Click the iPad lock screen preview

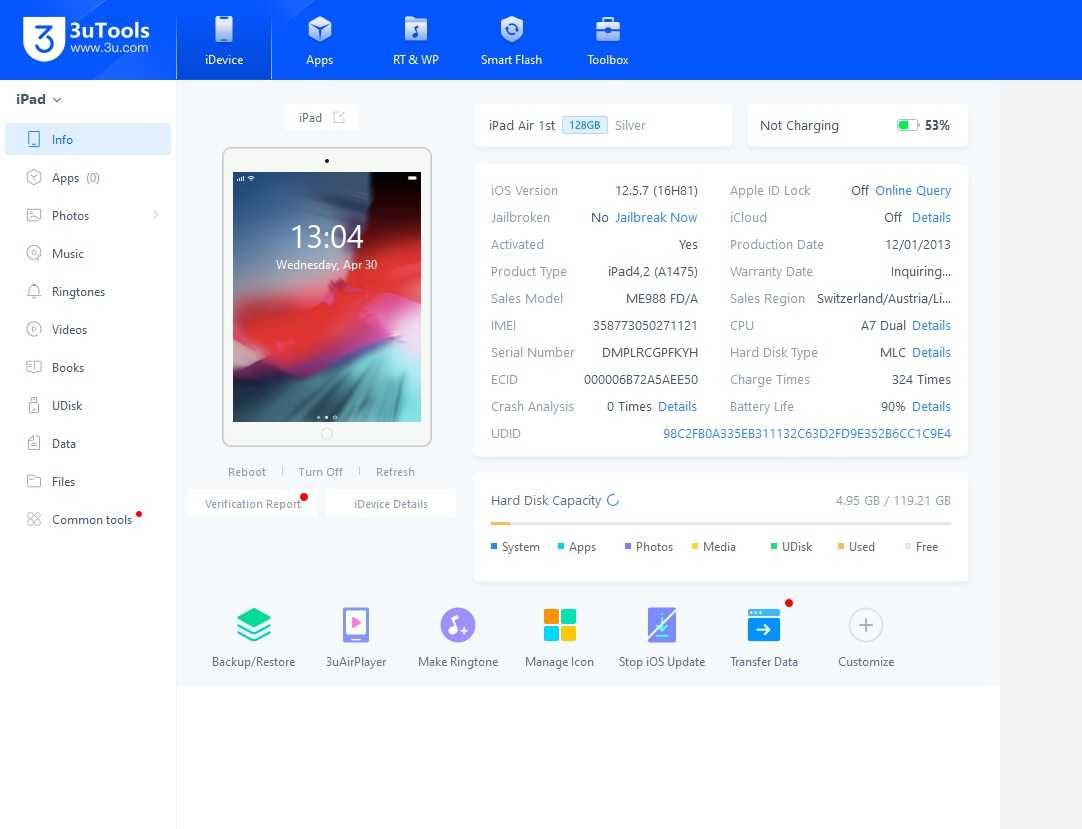[x=326, y=297]
